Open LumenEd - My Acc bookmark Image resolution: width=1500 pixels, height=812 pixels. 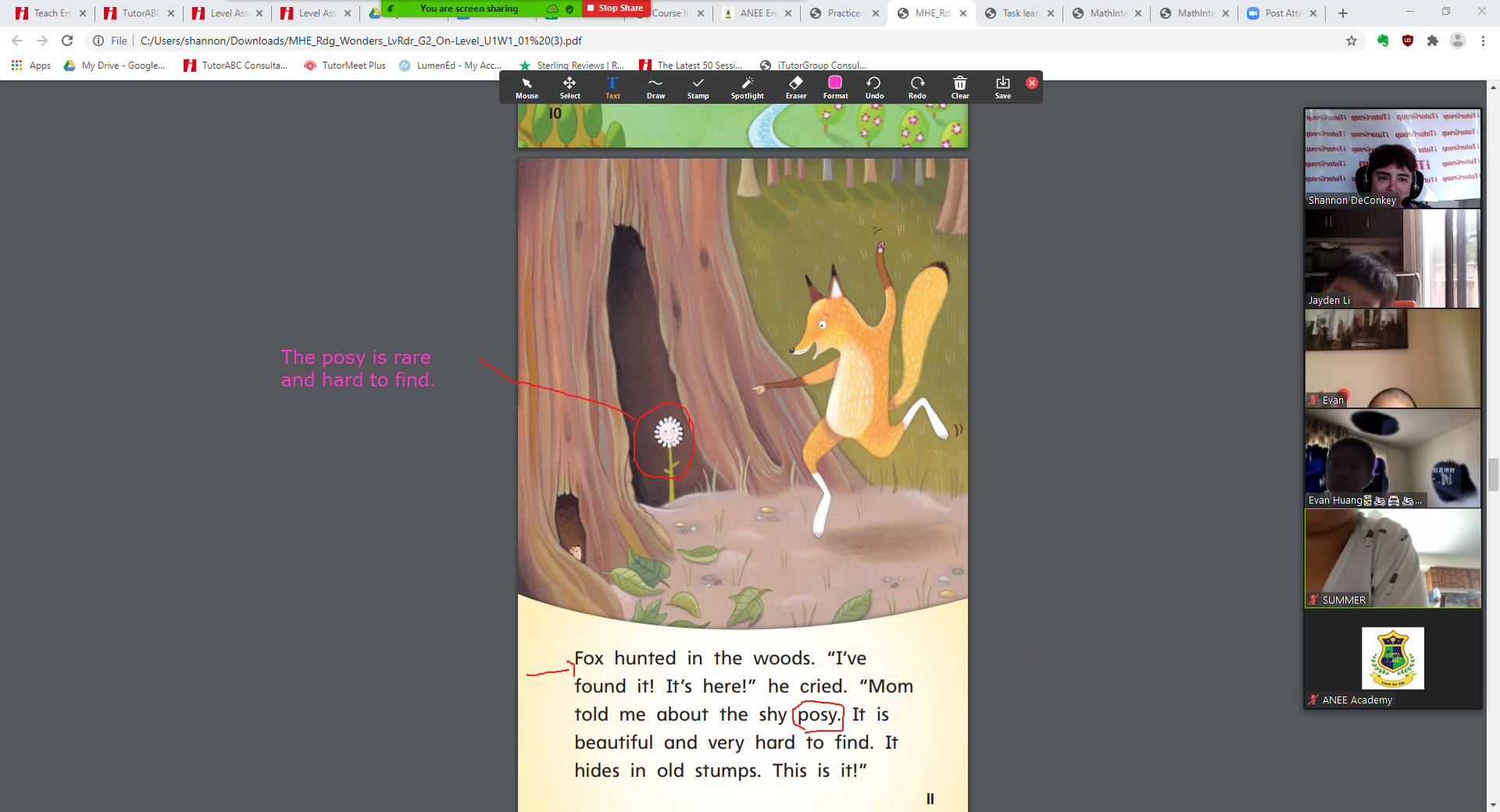(x=450, y=66)
